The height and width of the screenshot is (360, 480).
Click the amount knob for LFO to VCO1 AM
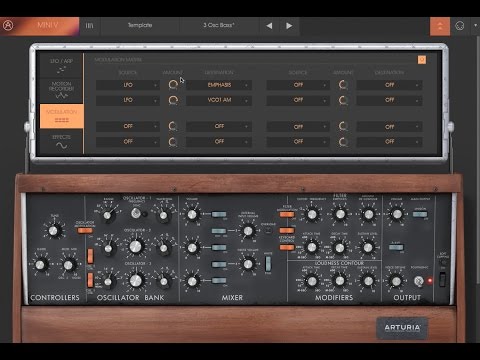pyautogui.click(x=173, y=100)
